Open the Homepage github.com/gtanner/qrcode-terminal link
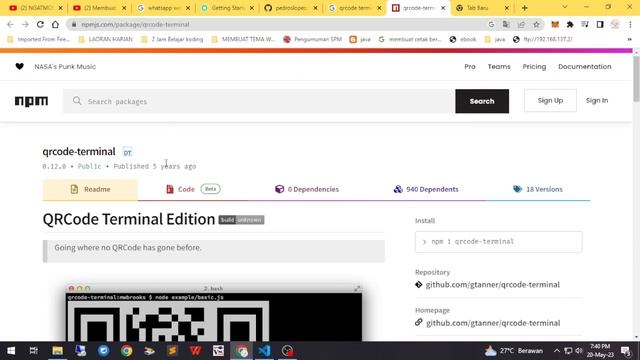640x360 pixels. (493, 323)
